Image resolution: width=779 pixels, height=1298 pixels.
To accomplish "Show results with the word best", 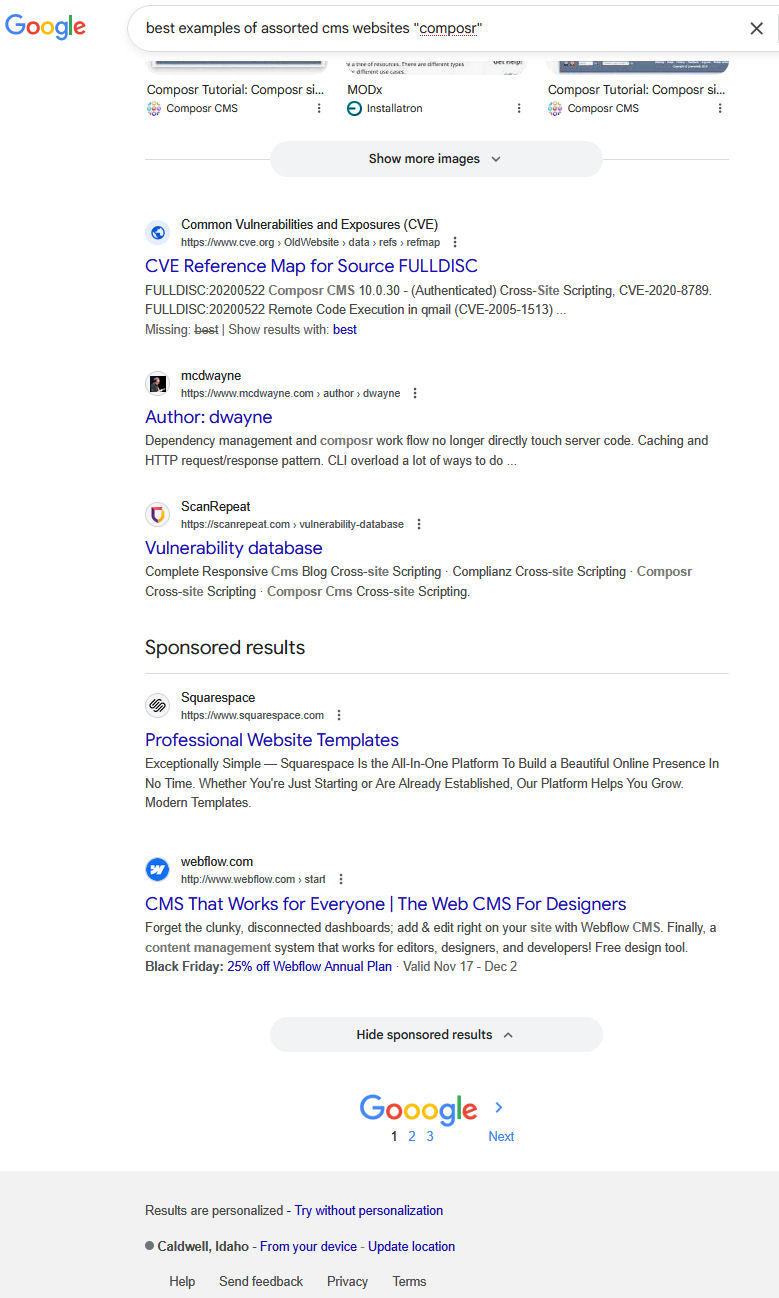I will tap(344, 329).
